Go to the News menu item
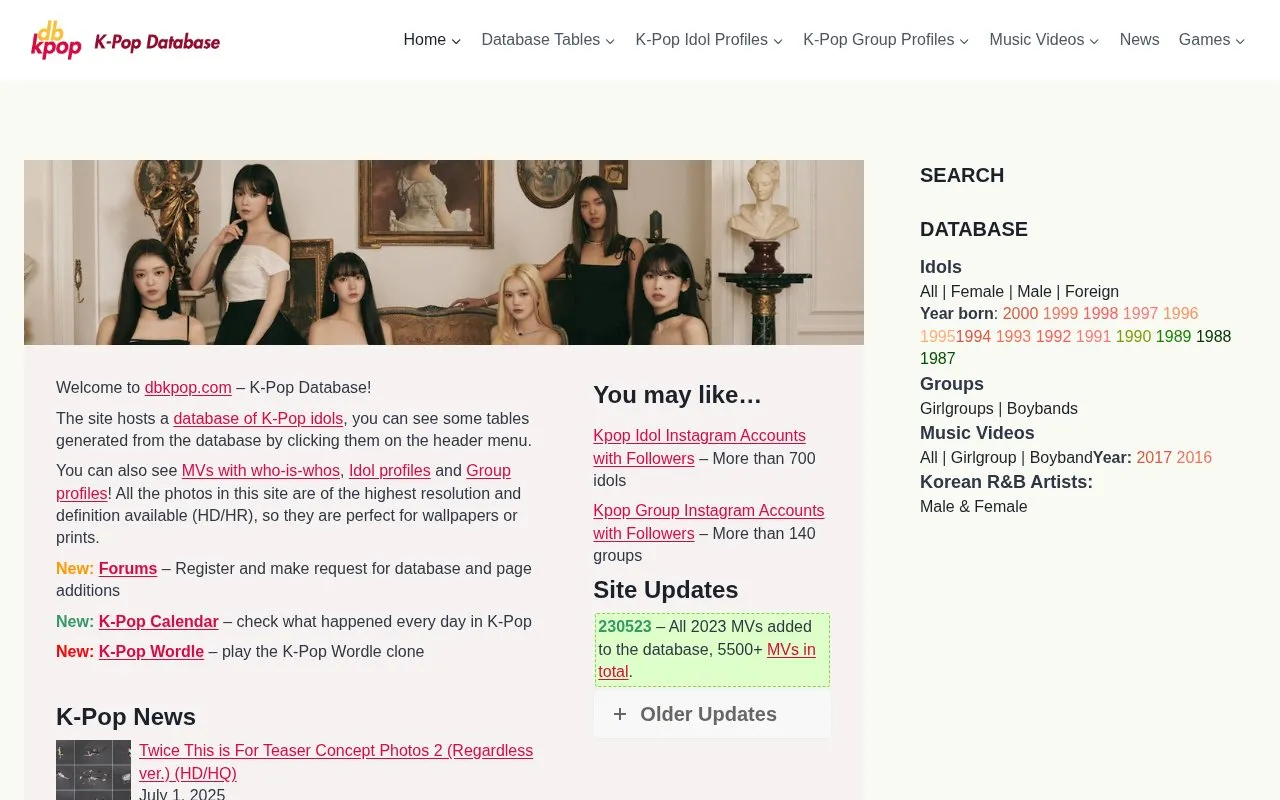Image resolution: width=1280 pixels, height=800 pixels. point(1139,40)
